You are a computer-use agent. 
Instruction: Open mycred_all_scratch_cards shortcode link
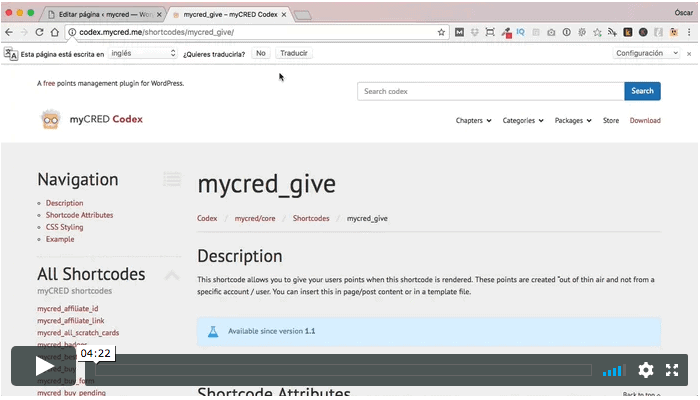[78, 333]
